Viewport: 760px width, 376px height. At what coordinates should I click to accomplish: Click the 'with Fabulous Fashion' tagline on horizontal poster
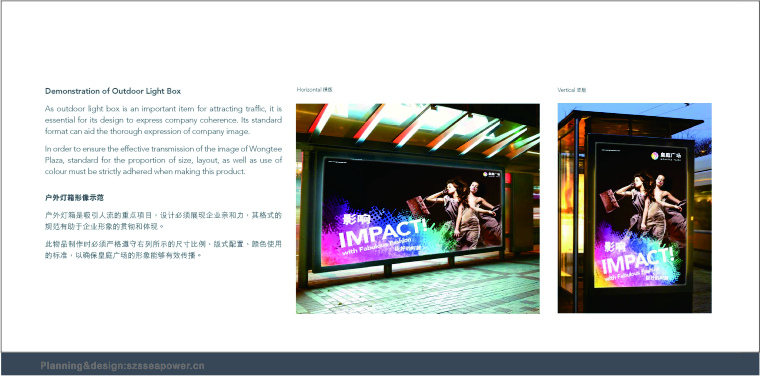pyautogui.click(x=376, y=246)
